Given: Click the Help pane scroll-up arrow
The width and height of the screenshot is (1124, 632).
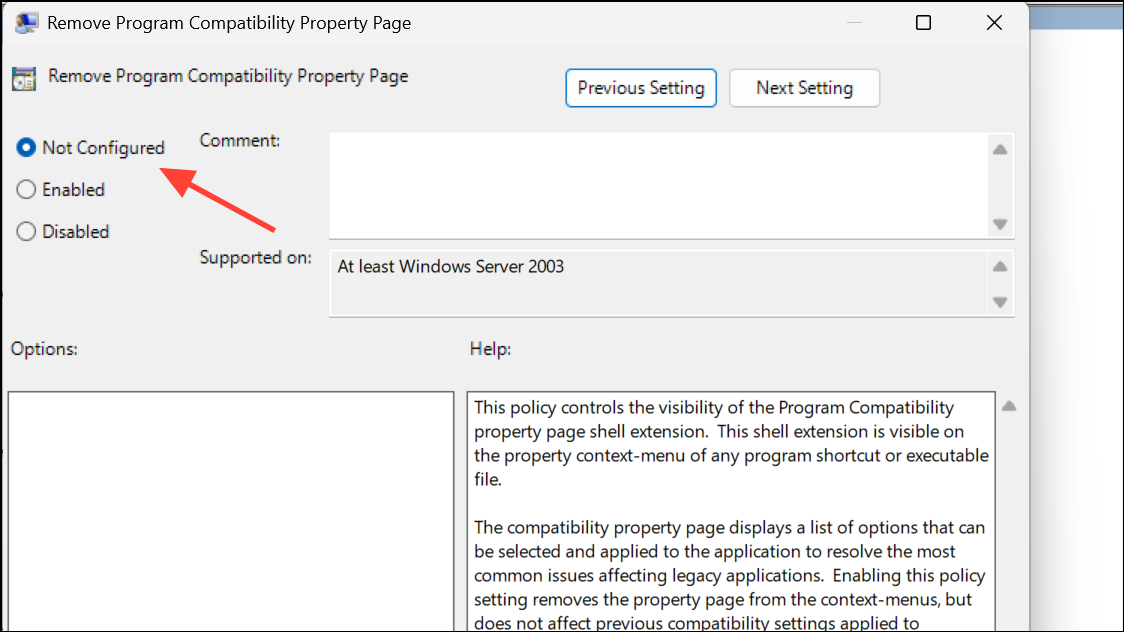Looking at the screenshot, I should pyautogui.click(x=1009, y=407).
